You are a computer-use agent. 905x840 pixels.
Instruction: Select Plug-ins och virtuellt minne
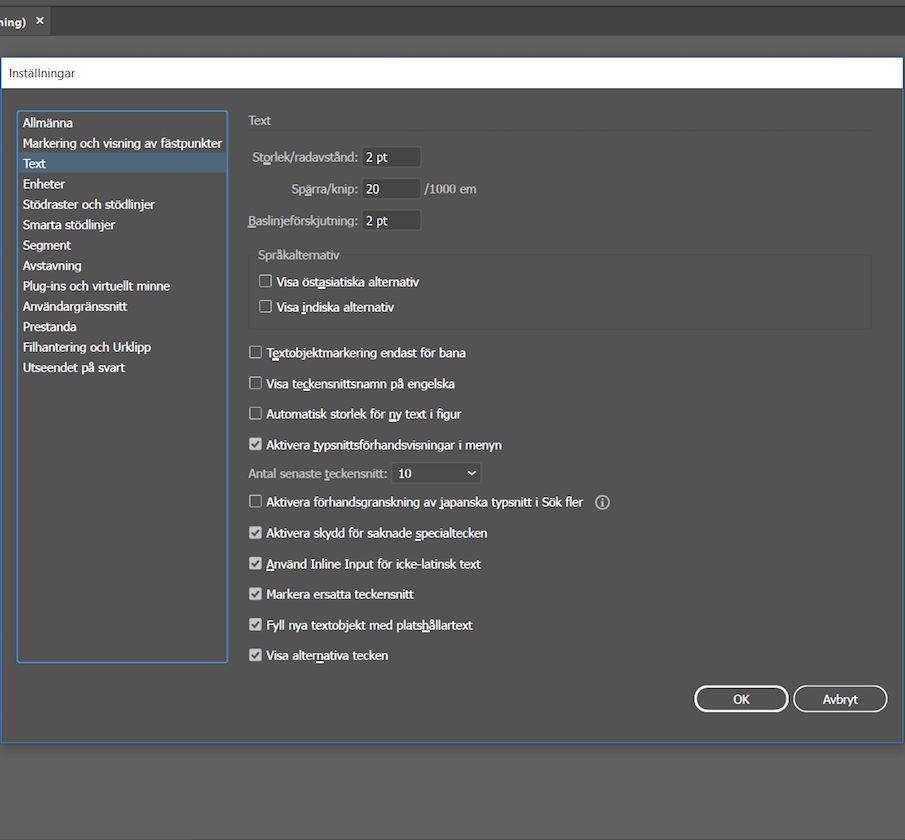pos(122,286)
